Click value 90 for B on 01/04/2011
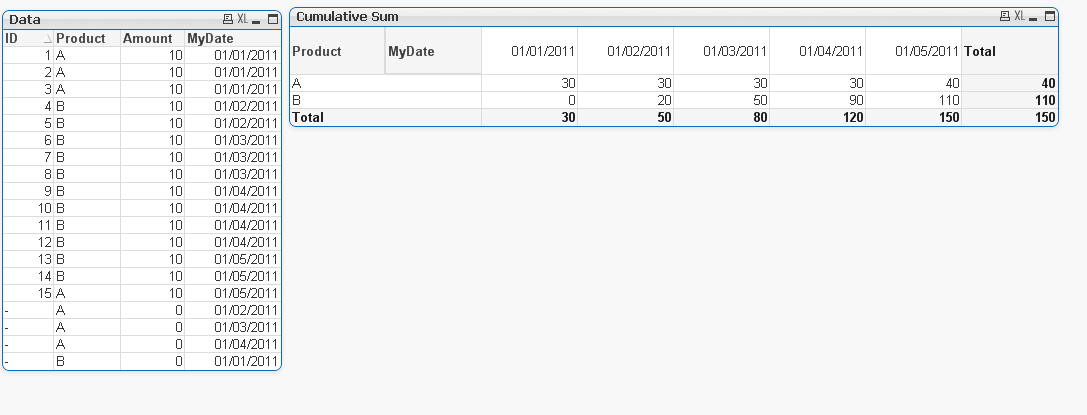The width and height of the screenshot is (1087, 415). click(x=817, y=100)
